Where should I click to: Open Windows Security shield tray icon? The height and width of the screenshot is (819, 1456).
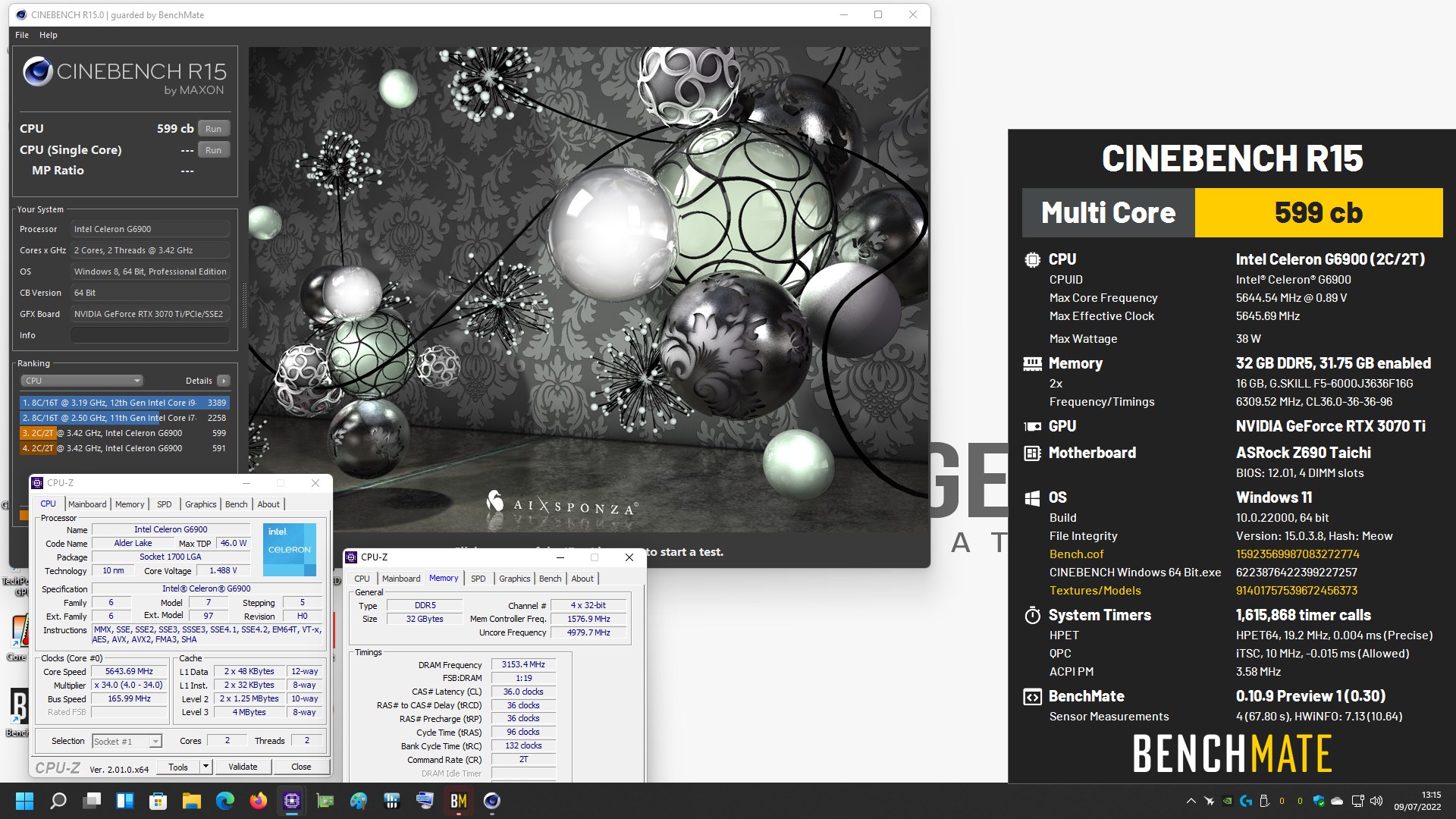pyautogui.click(x=1319, y=801)
